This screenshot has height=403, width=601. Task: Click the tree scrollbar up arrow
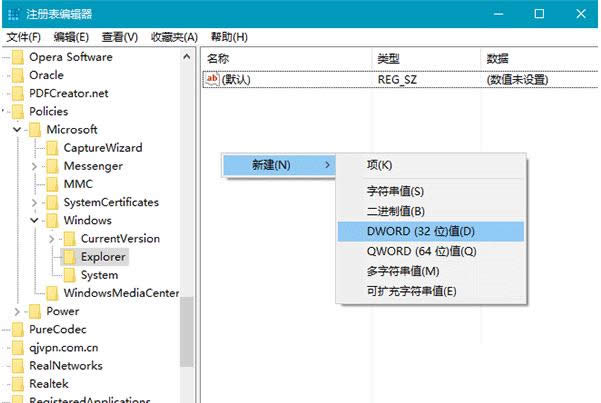point(187,57)
